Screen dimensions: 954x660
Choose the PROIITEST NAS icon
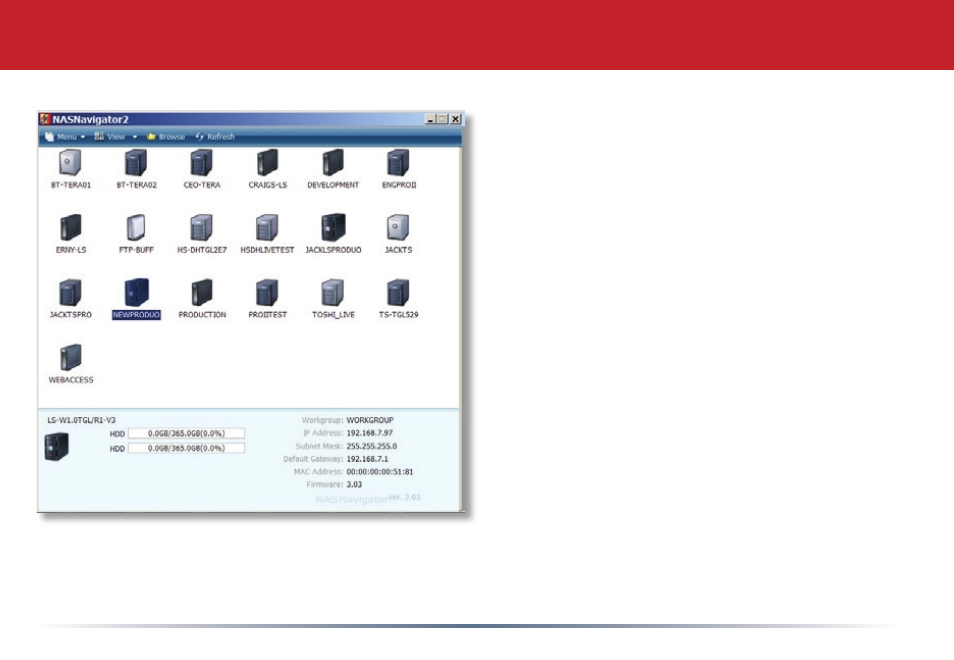pyautogui.click(x=267, y=293)
